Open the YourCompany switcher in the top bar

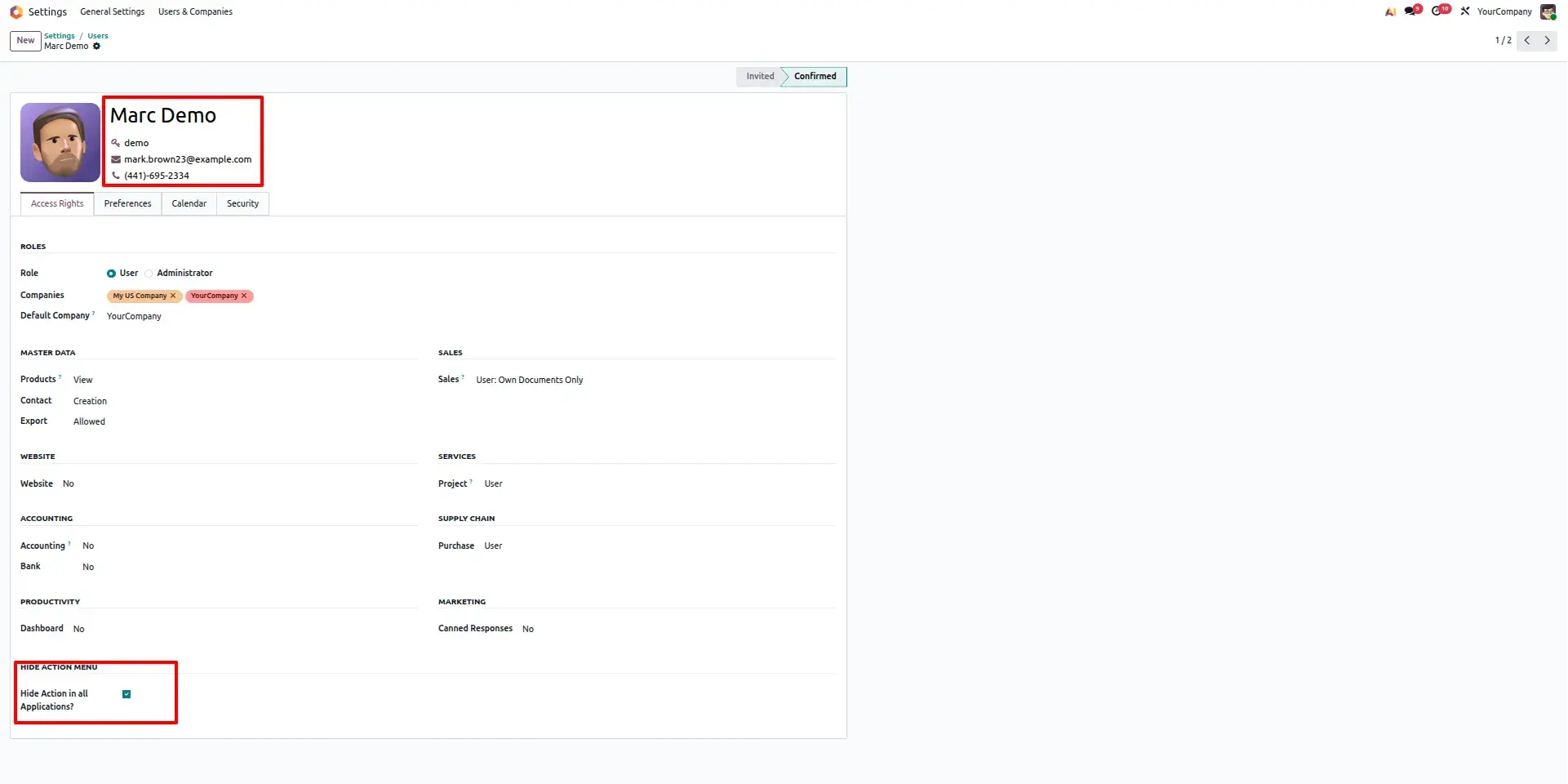tap(1504, 11)
